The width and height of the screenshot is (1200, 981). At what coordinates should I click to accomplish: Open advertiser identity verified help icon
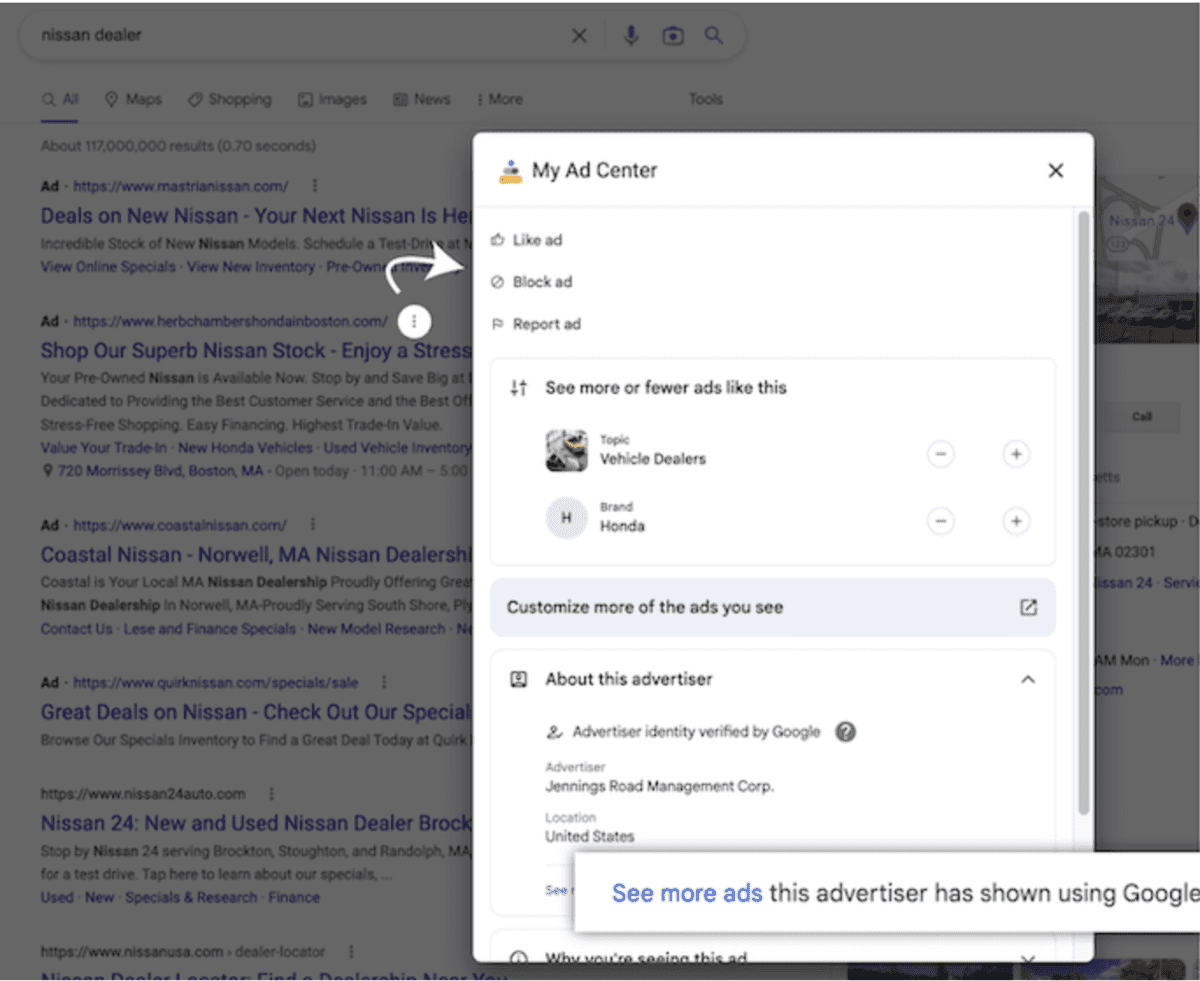point(845,732)
